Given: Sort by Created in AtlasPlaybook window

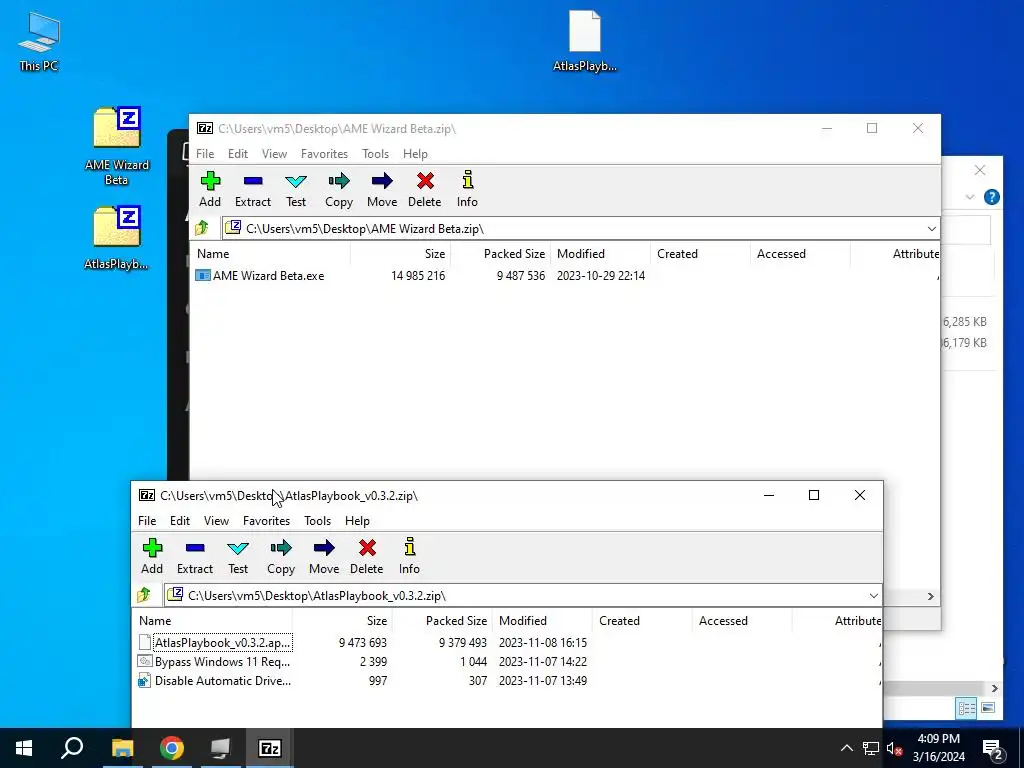Looking at the screenshot, I should (x=643, y=620).
